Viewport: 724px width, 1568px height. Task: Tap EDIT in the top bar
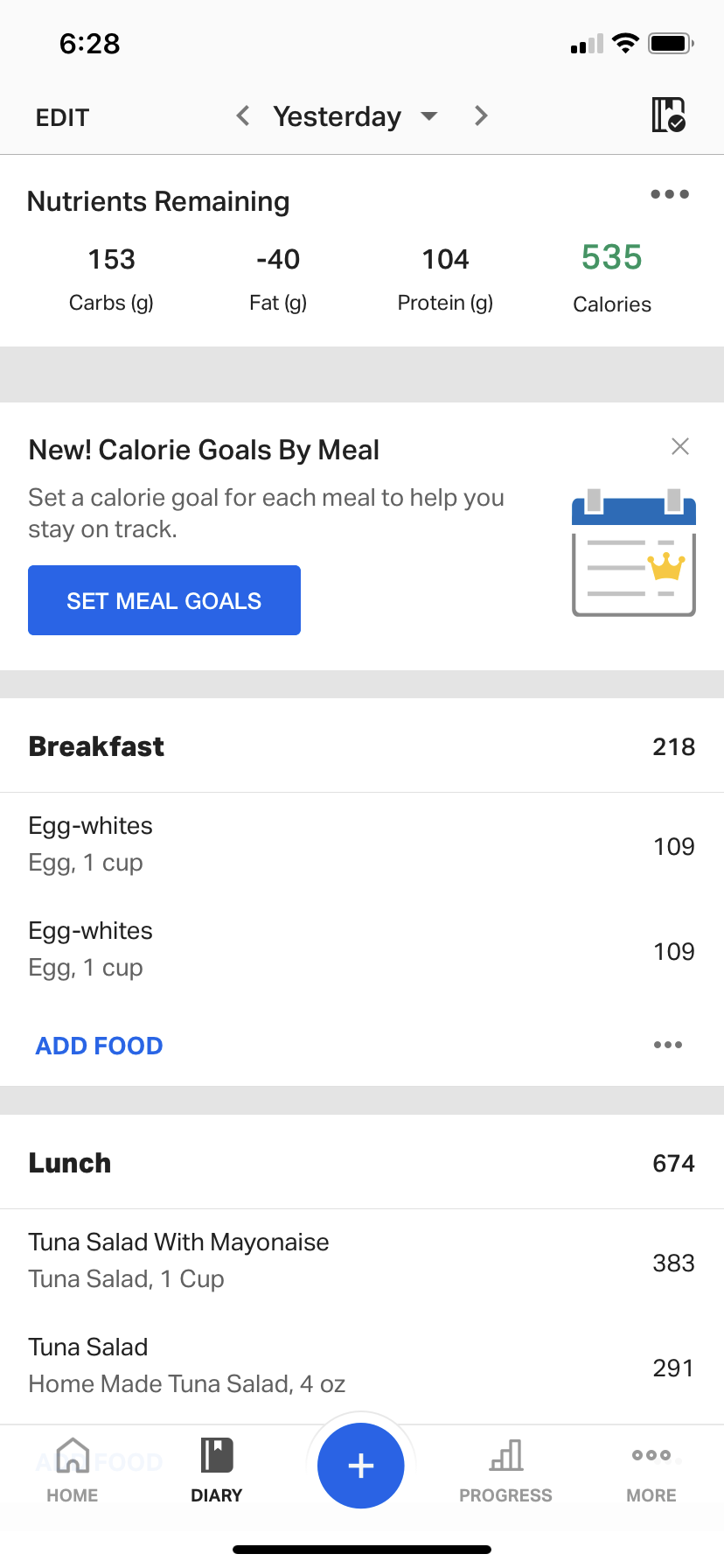pyautogui.click(x=62, y=117)
